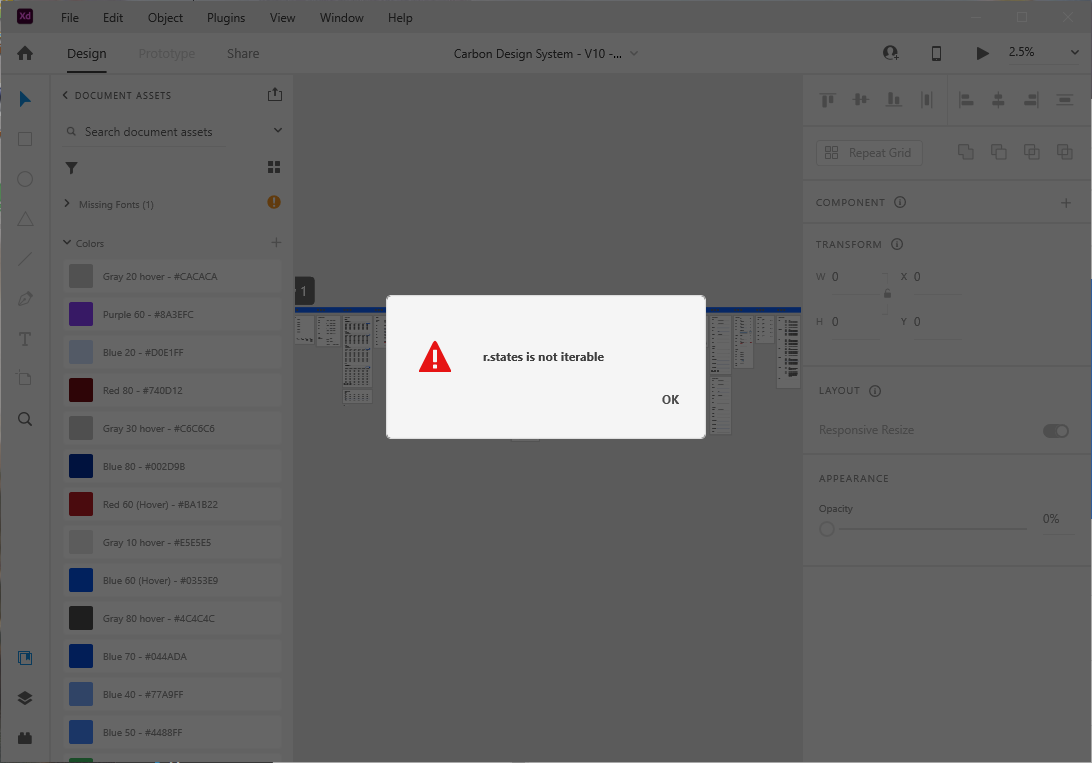Open the Layers panel

pyautogui.click(x=25, y=698)
